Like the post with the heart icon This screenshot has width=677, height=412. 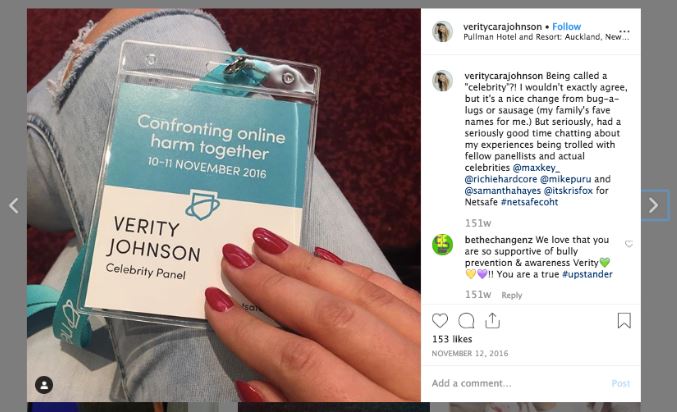pos(440,321)
